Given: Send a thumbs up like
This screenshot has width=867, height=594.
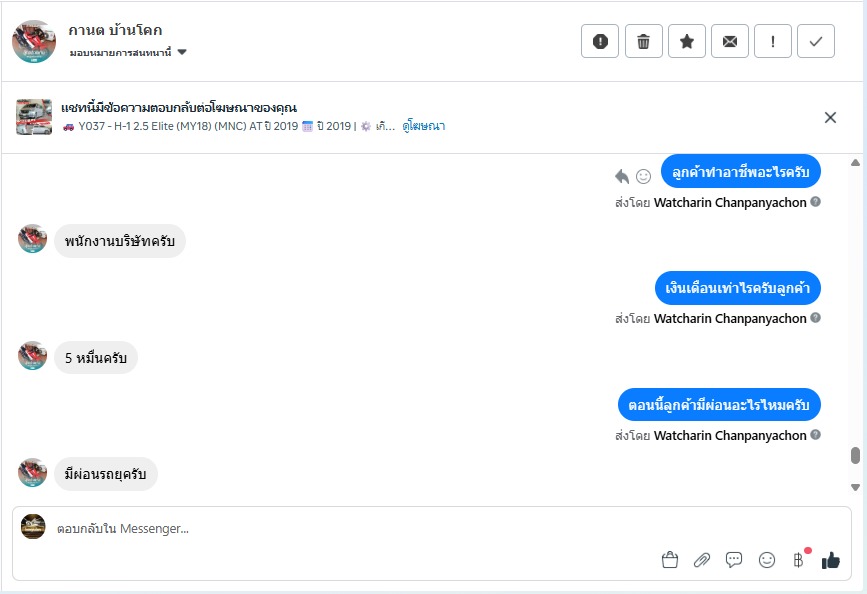Looking at the screenshot, I should pos(830,560).
